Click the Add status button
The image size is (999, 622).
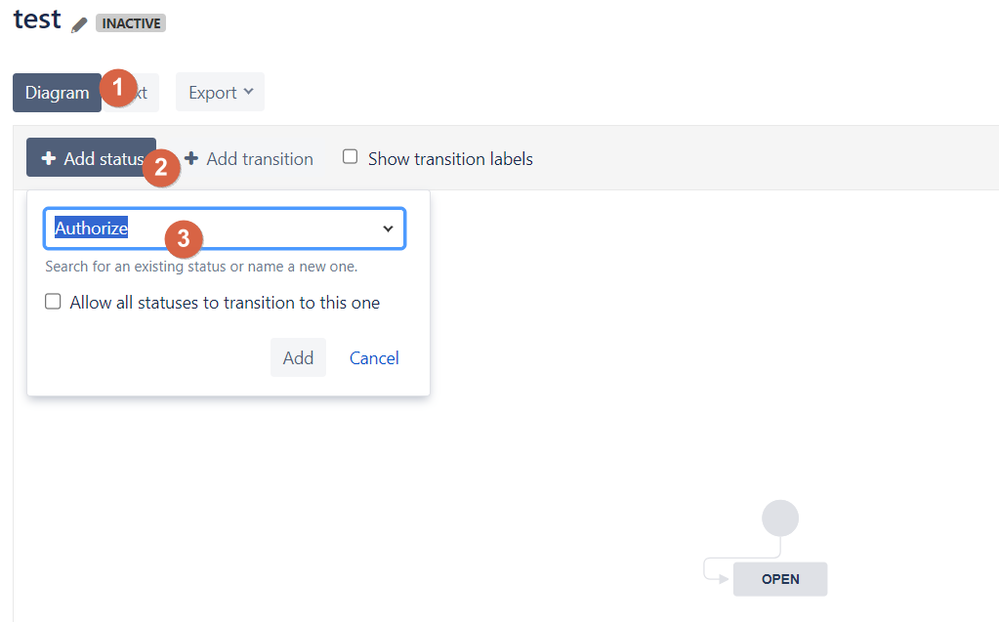point(91,157)
